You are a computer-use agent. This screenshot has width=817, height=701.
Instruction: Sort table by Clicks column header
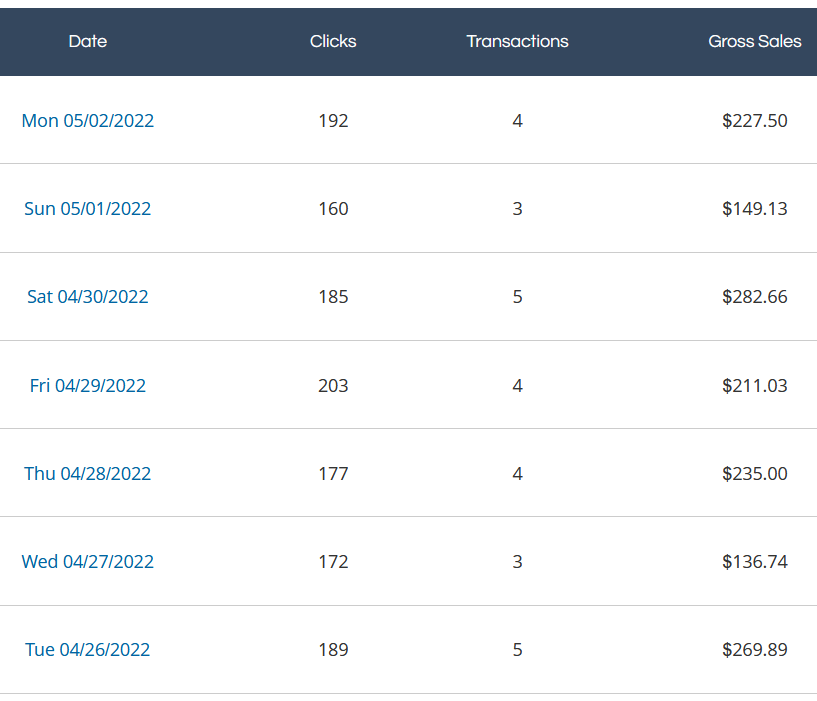pos(333,41)
